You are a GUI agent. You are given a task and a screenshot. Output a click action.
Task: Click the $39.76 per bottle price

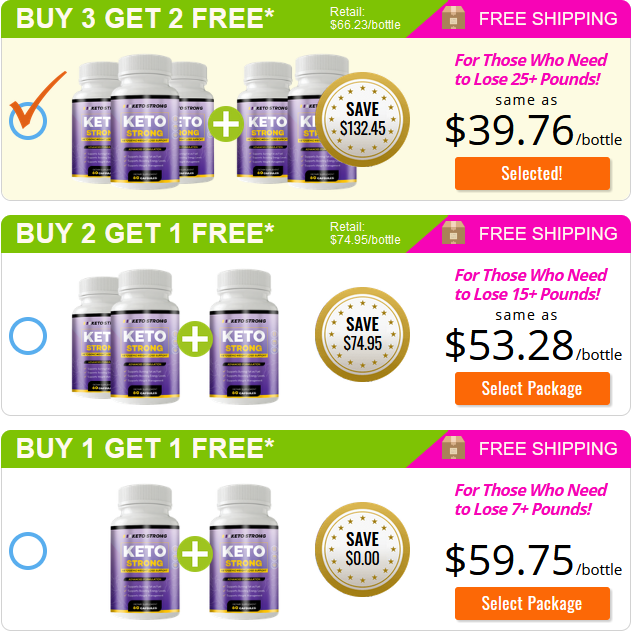click(533, 131)
